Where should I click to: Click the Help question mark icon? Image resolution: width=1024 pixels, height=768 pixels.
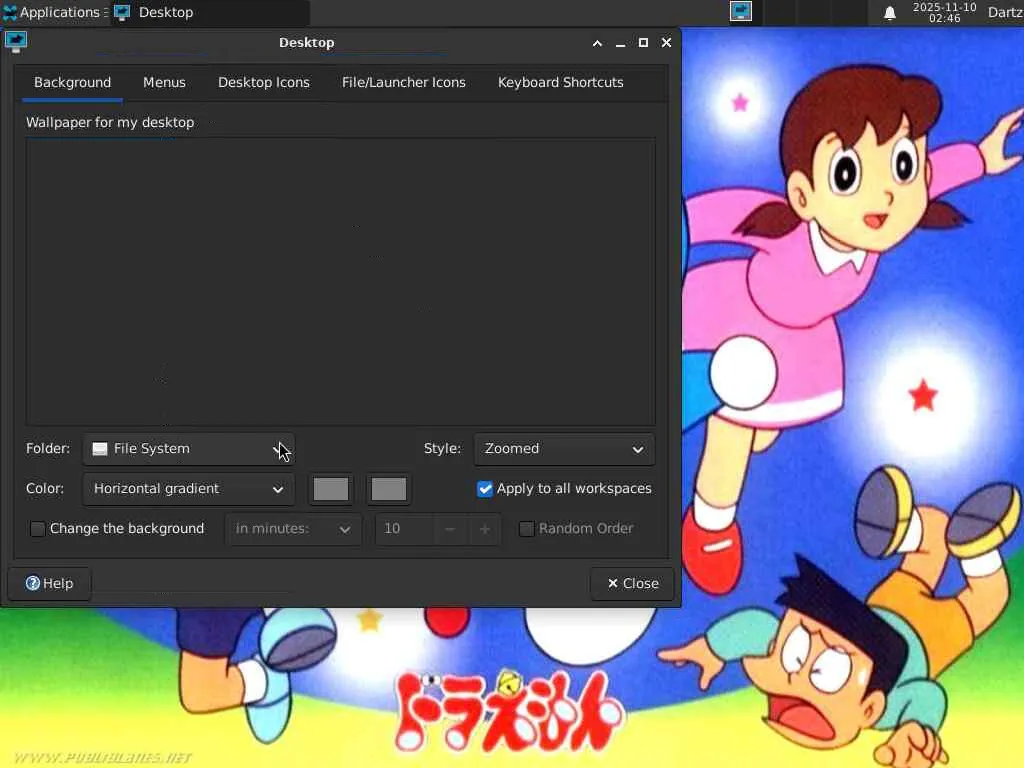[x=33, y=583]
